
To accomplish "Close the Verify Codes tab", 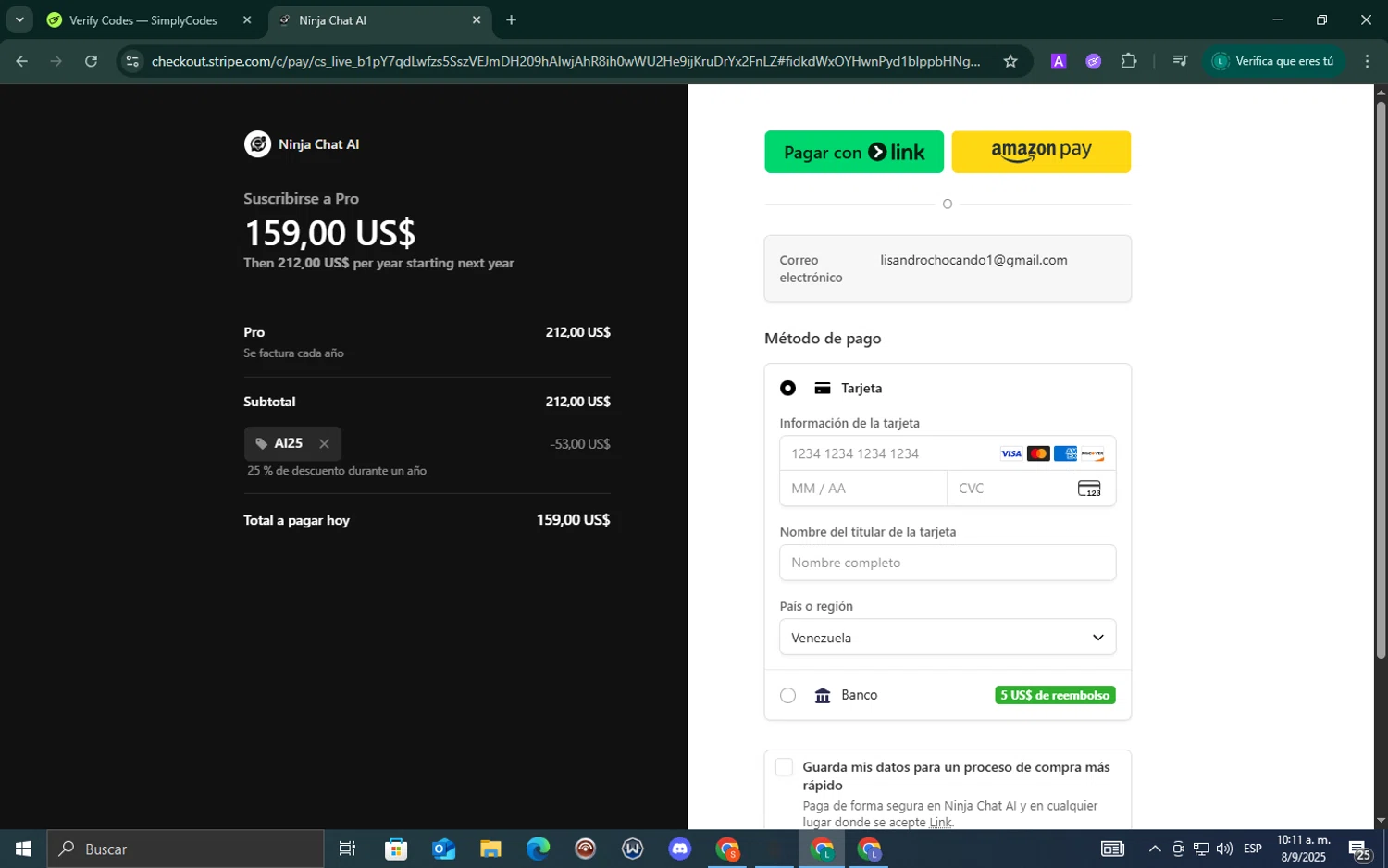I will coord(247,20).
